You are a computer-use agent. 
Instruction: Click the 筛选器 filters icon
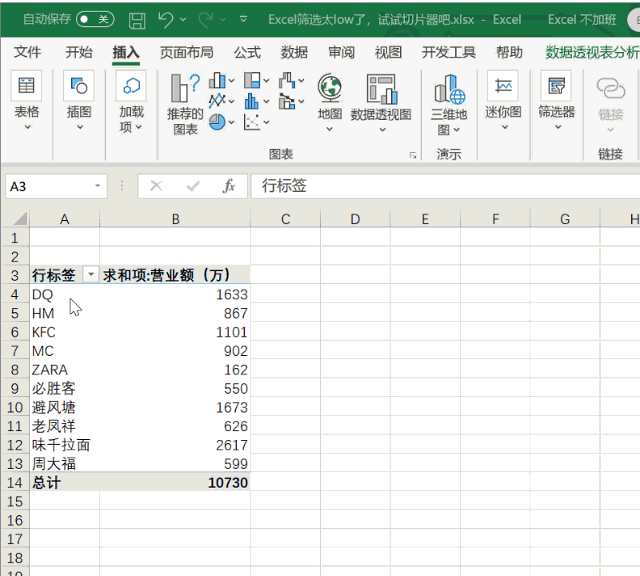point(556,86)
